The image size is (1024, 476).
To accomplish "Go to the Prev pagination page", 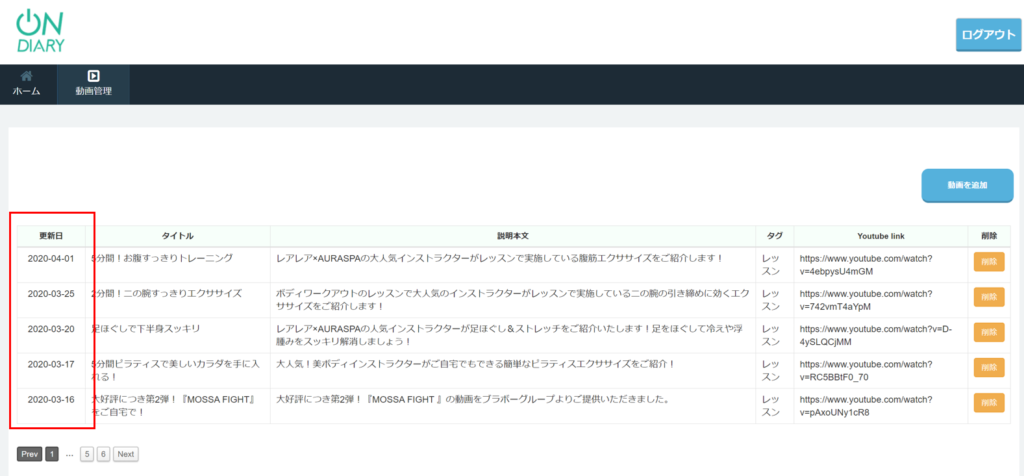I will click(30, 454).
